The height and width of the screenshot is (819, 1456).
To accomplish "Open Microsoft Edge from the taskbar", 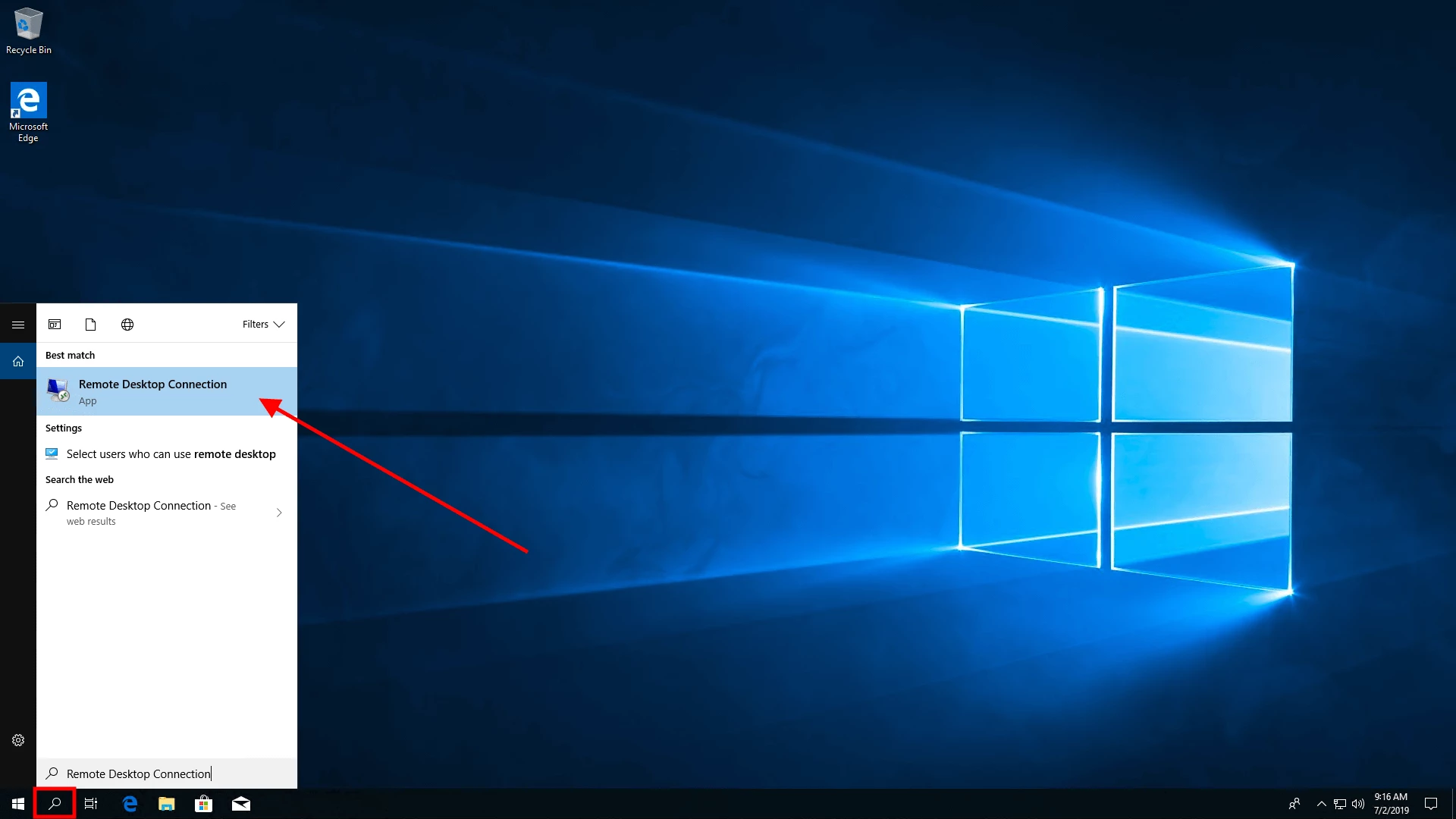I will point(130,804).
